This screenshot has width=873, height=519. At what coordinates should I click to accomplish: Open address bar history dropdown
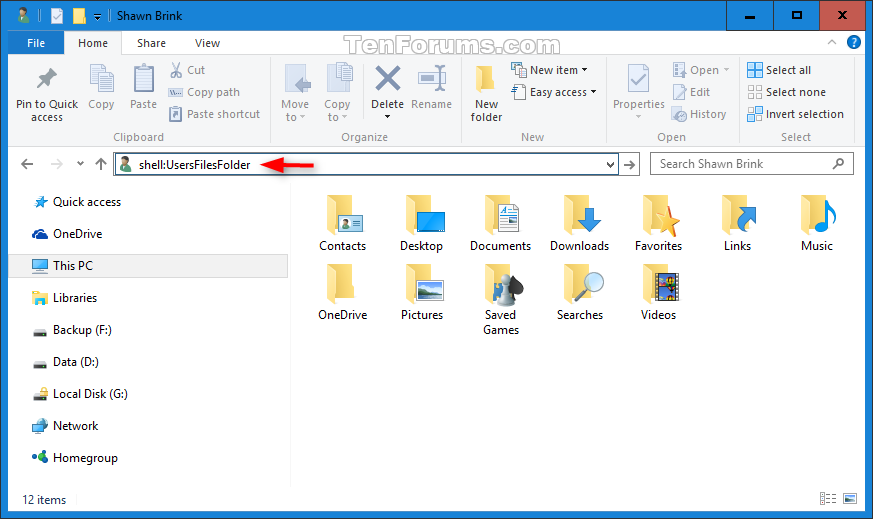[x=610, y=164]
